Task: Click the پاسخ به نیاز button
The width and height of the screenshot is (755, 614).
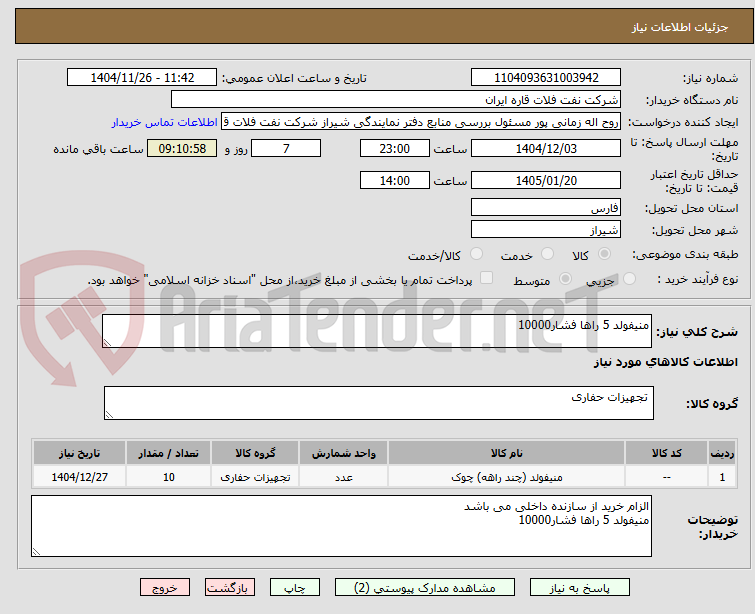Action: [x=580, y=588]
